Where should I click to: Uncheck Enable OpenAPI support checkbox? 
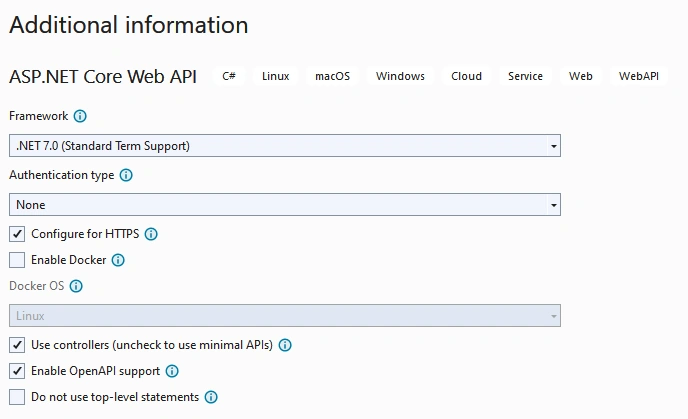click(x=17, y=371)
